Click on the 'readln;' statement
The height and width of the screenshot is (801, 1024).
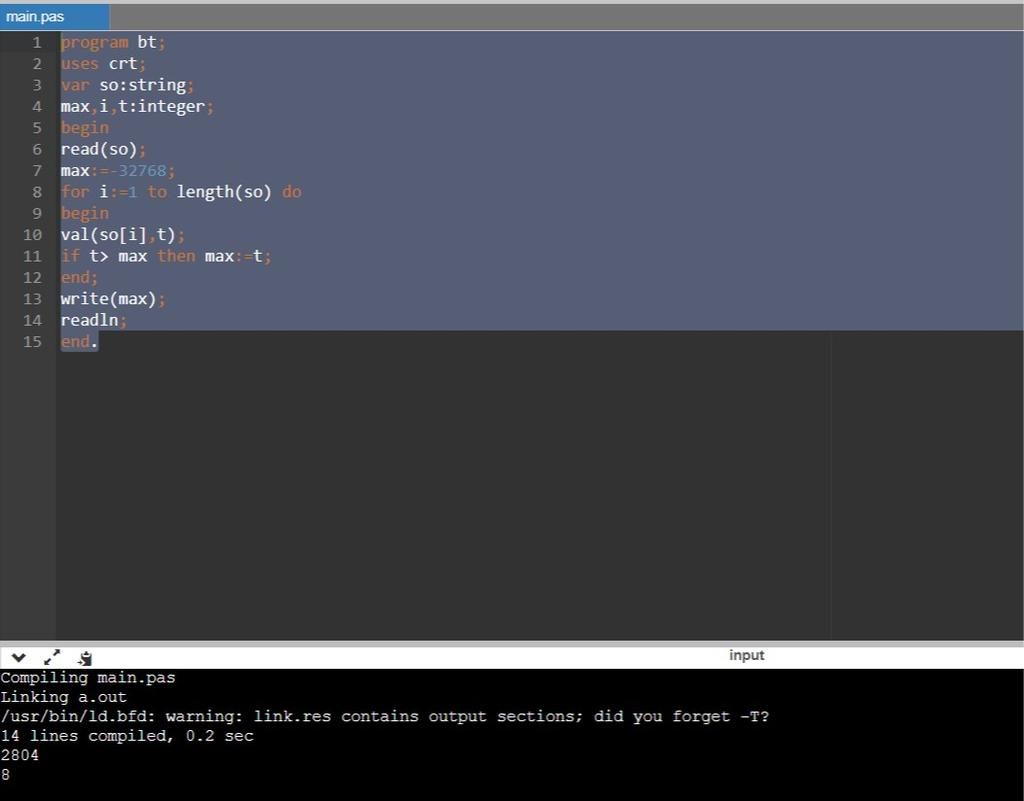pyautogui.click(x=94, y=321)
